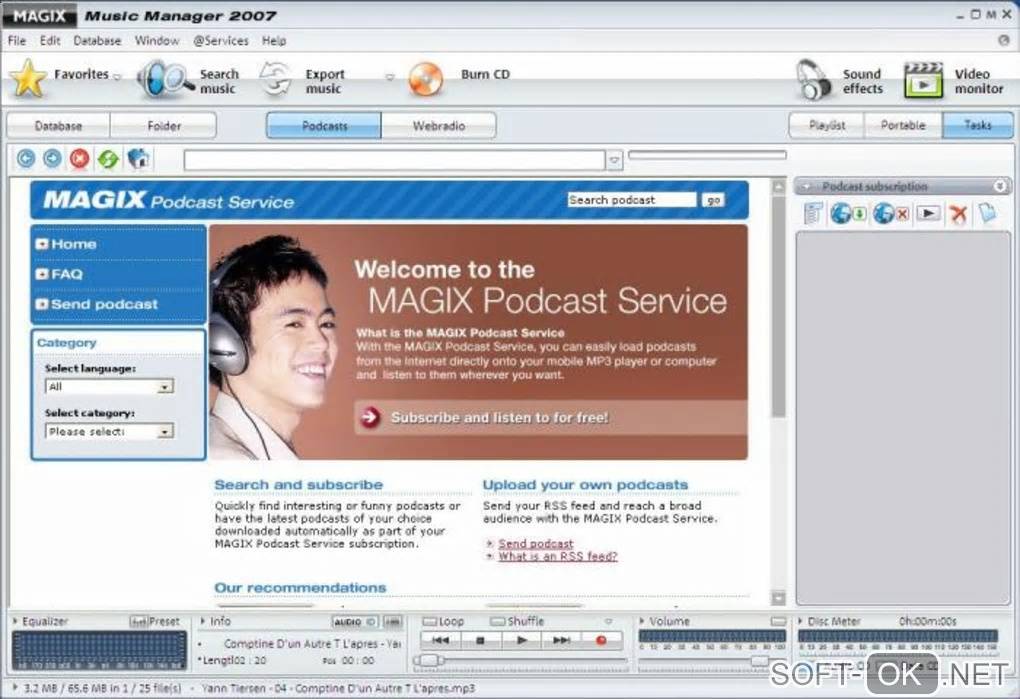Start playback with the play button
The height and width of the screenshot is (699, 1020).
point(521,640)
